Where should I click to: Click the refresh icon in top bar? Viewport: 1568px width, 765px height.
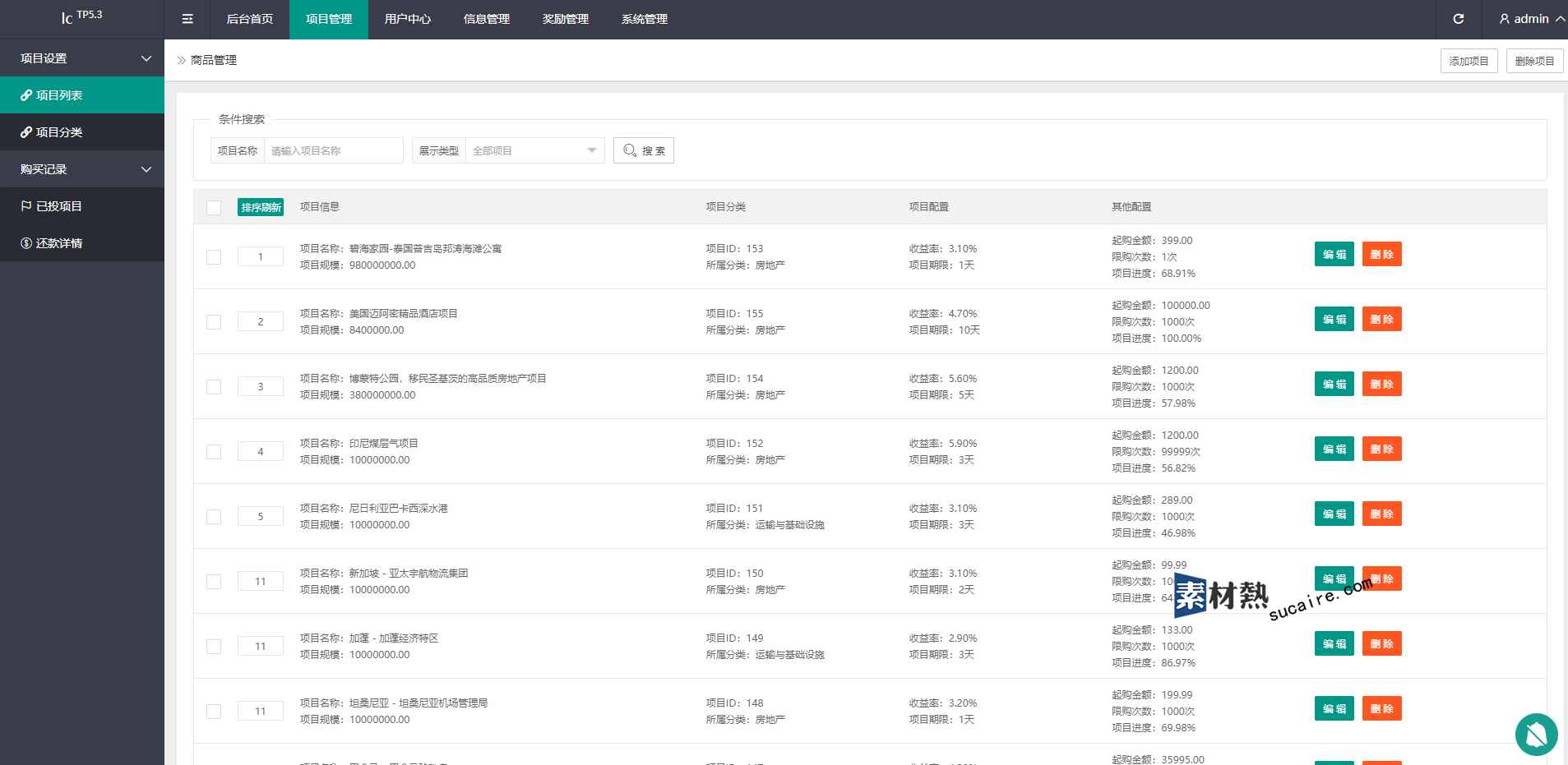point(1458,19)
